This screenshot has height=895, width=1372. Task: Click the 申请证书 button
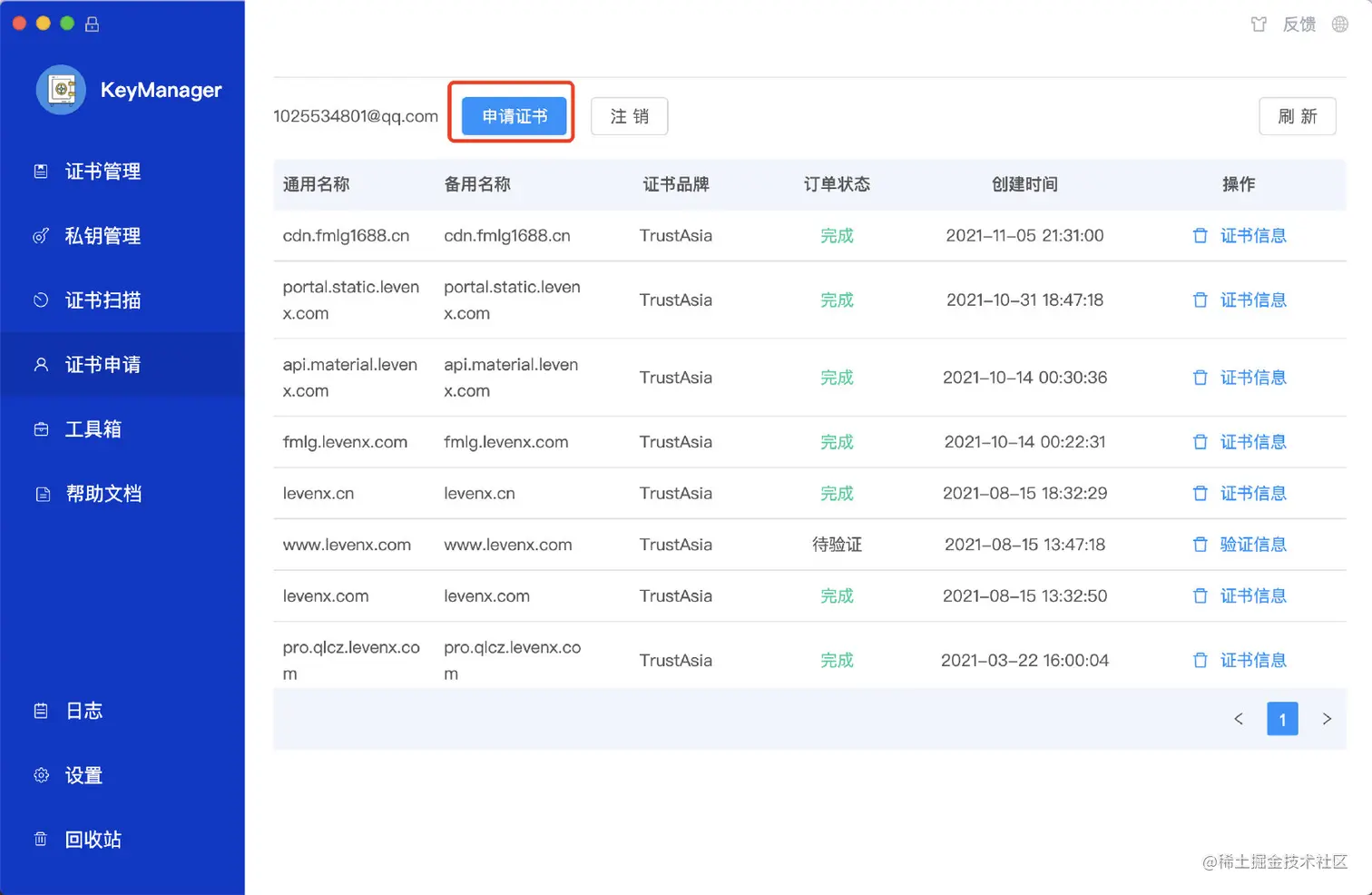(514, 116)
